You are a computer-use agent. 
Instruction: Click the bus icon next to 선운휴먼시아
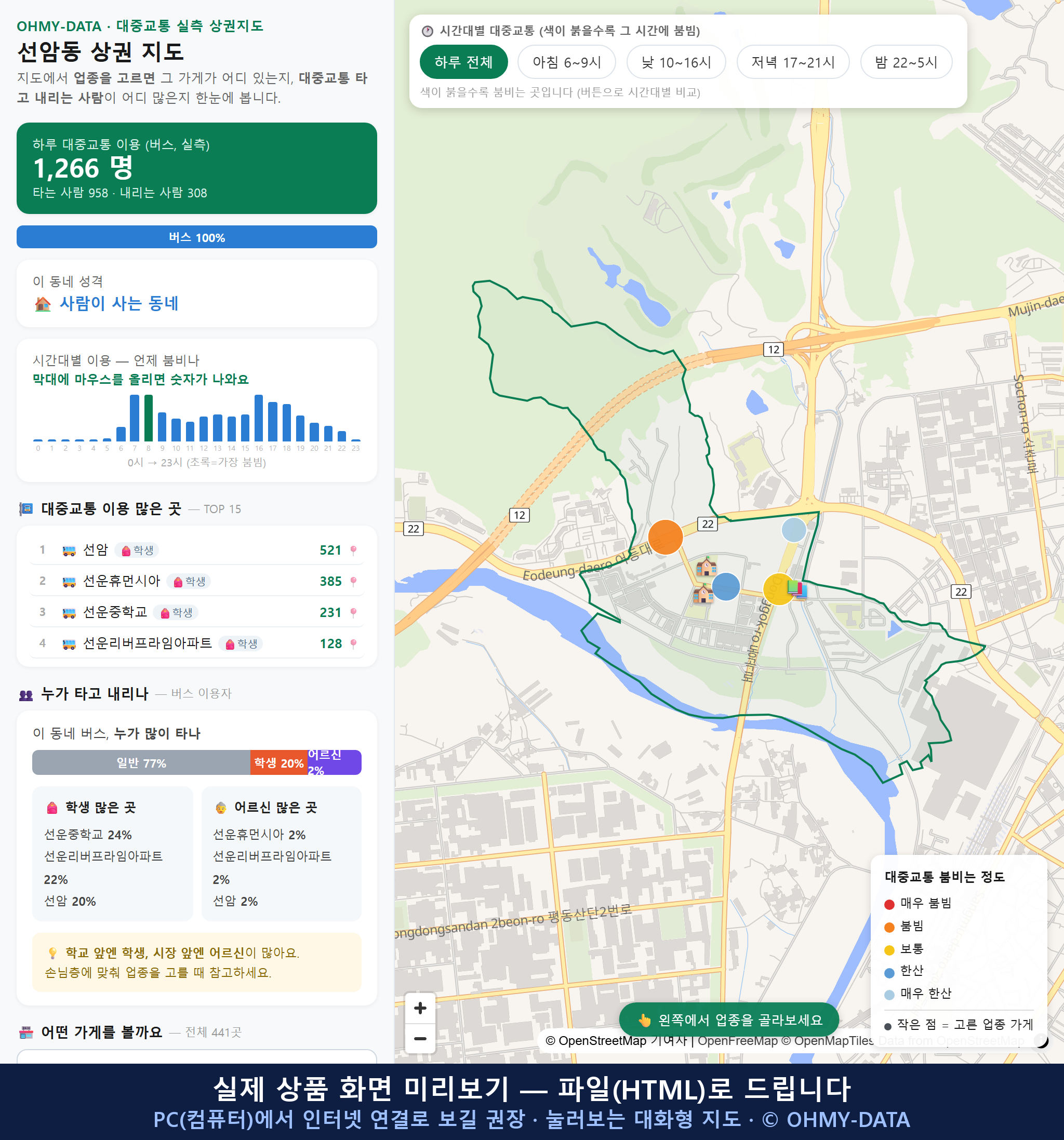click(x=69, y=582)
